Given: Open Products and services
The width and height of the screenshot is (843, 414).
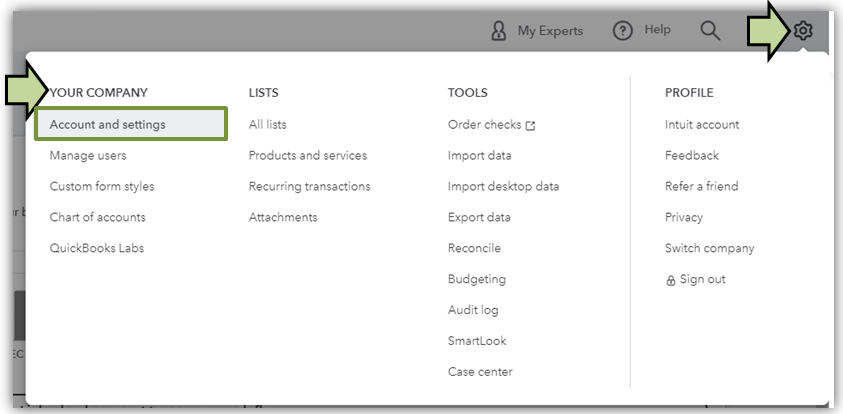Looking at the screenshot, I should pos(308,155).
